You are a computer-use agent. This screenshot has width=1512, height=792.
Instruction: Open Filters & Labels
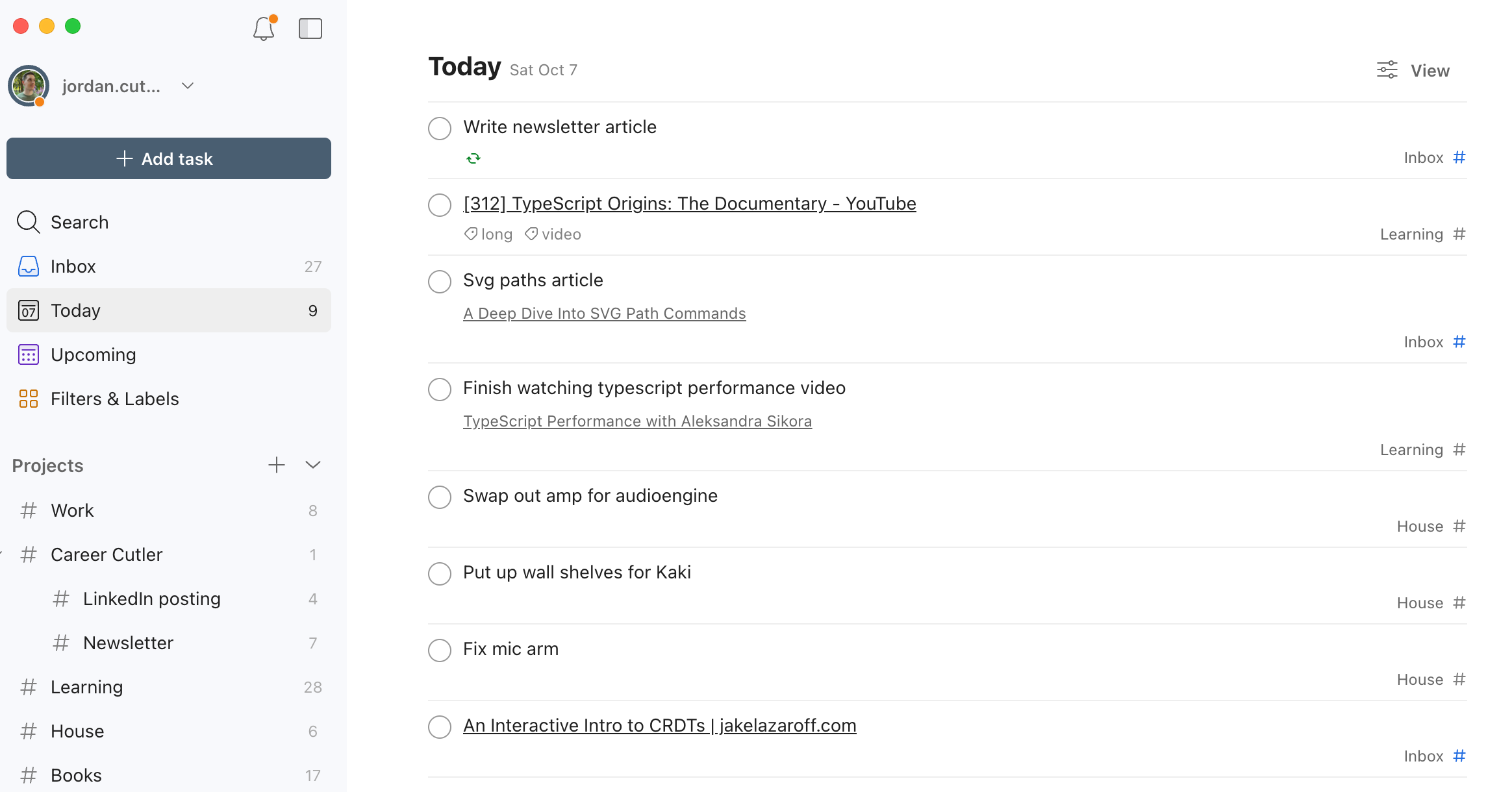114,399
